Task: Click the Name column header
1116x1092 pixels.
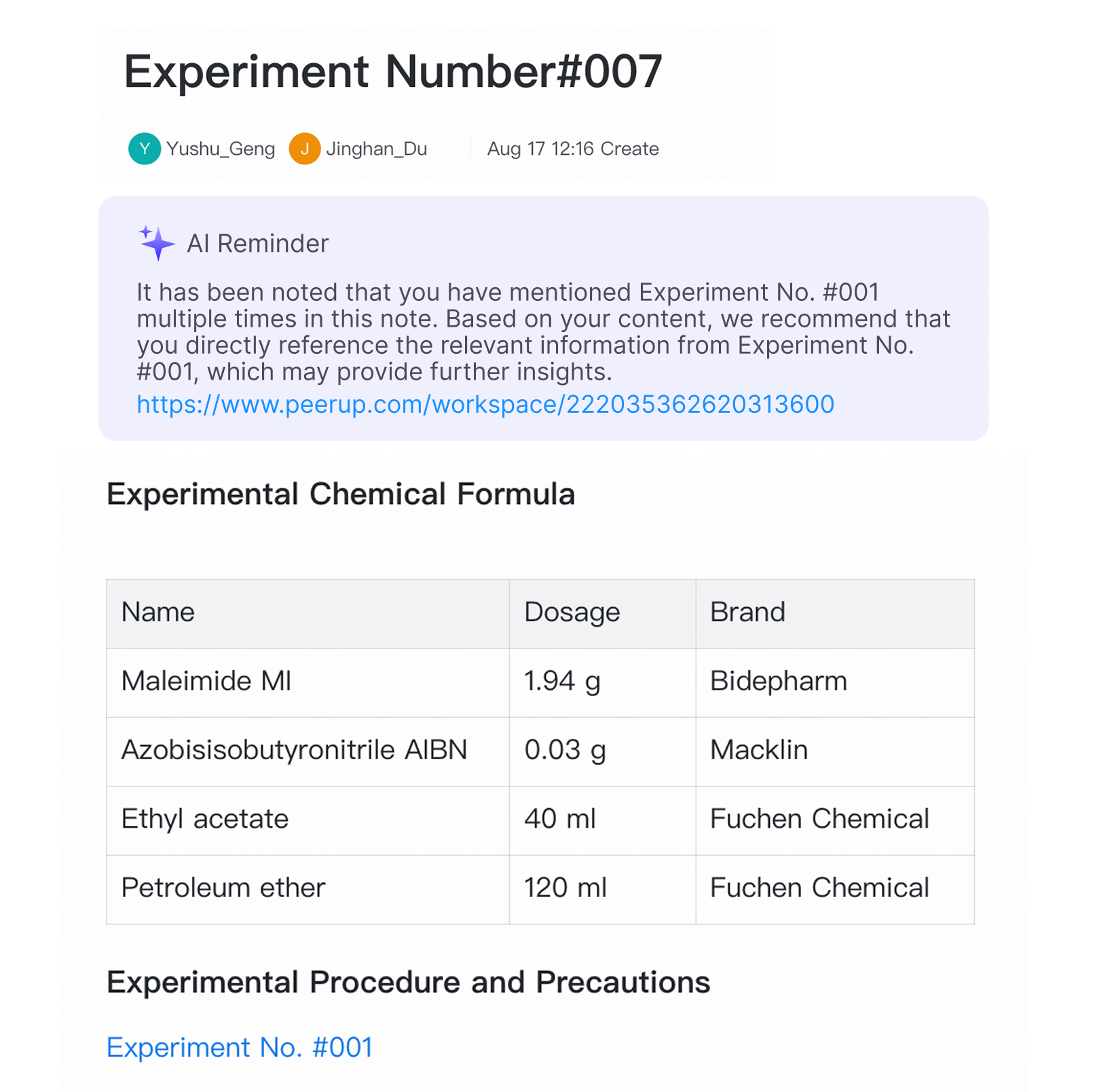Action: [158, 613]
